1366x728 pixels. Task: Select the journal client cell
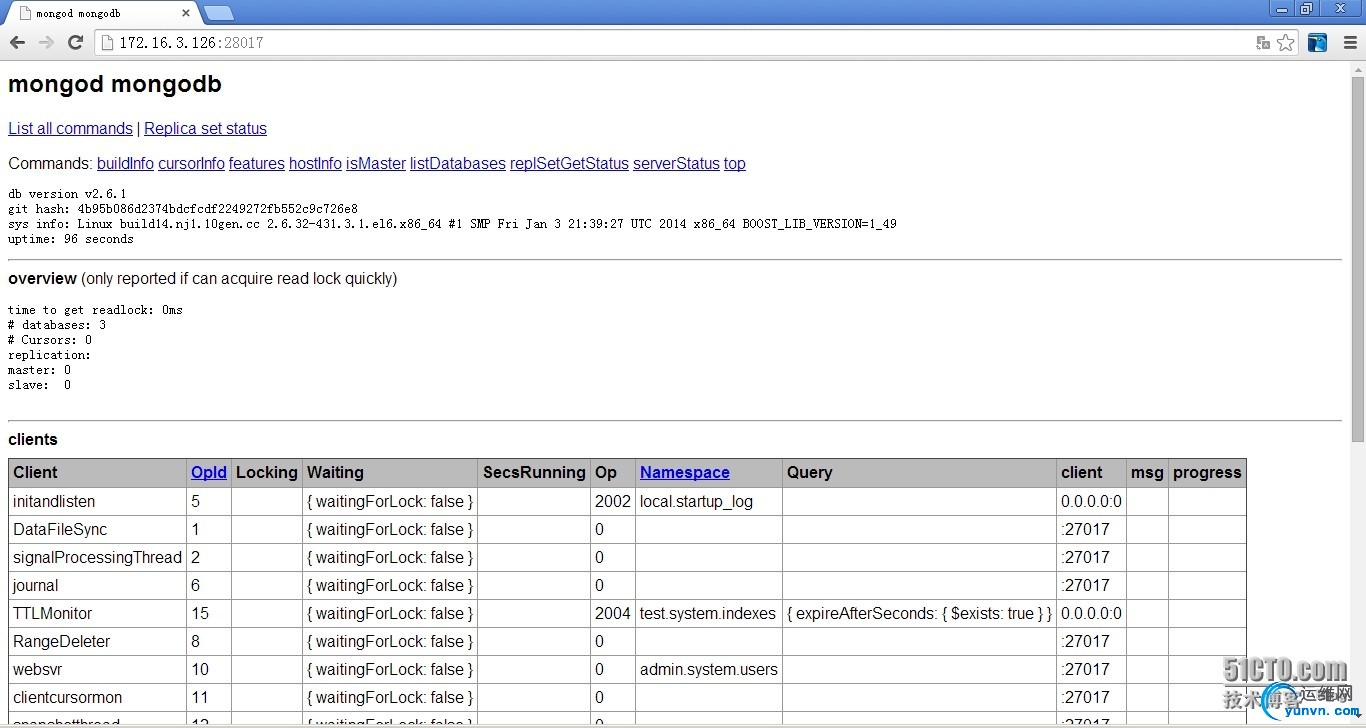click(x=97, y=585)
